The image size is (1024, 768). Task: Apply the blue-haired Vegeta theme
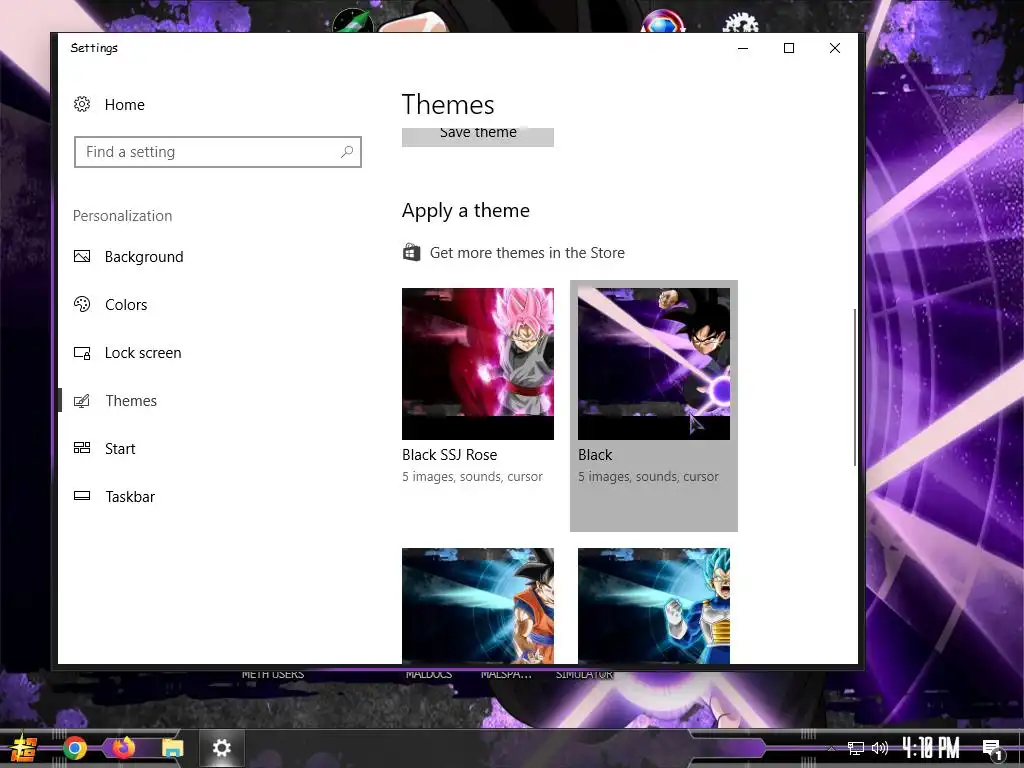[654, 605]
